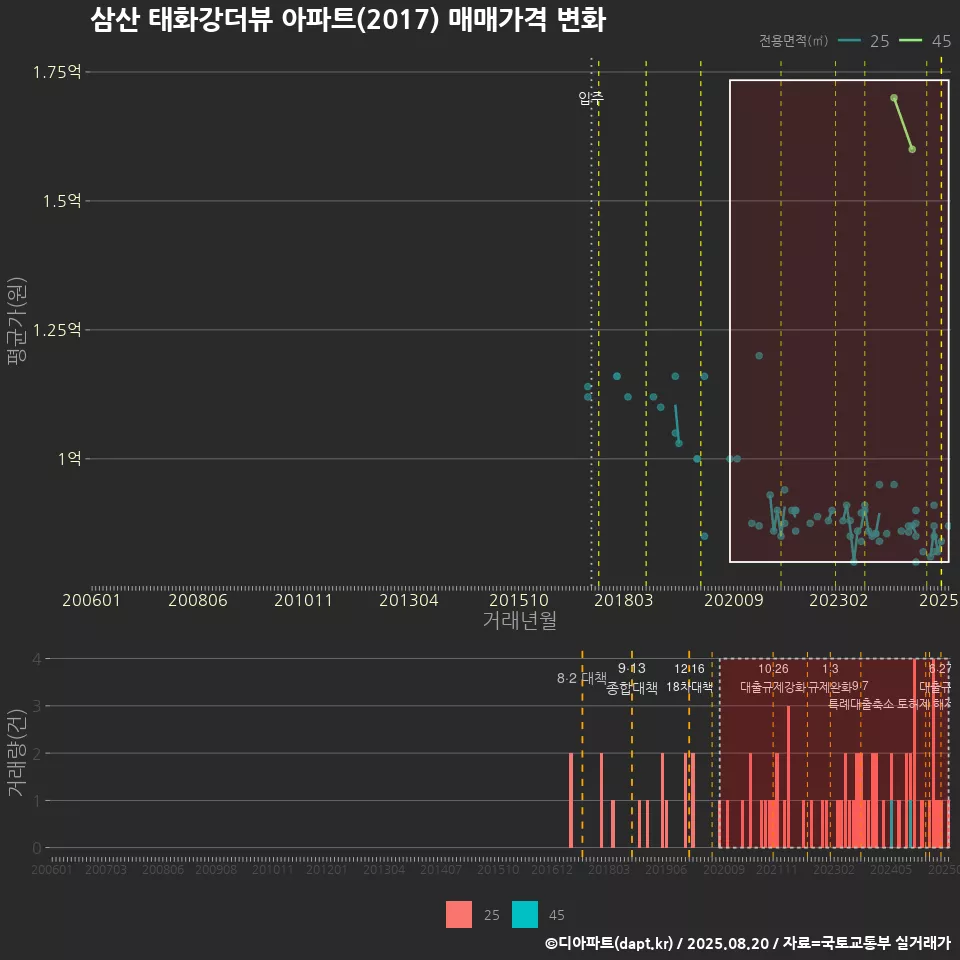Click the volume axis label 0
Viewport: 960px width, 960px height.
point(37,848)
